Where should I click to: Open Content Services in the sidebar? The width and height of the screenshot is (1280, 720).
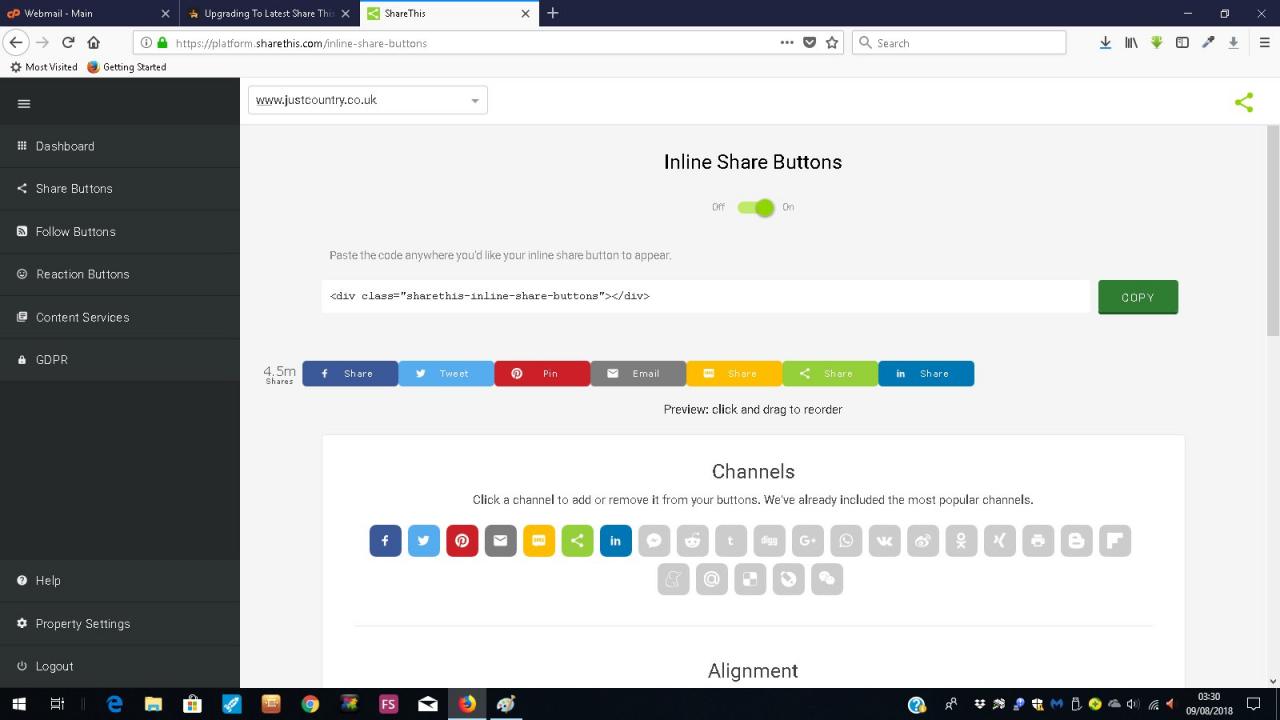120,317
